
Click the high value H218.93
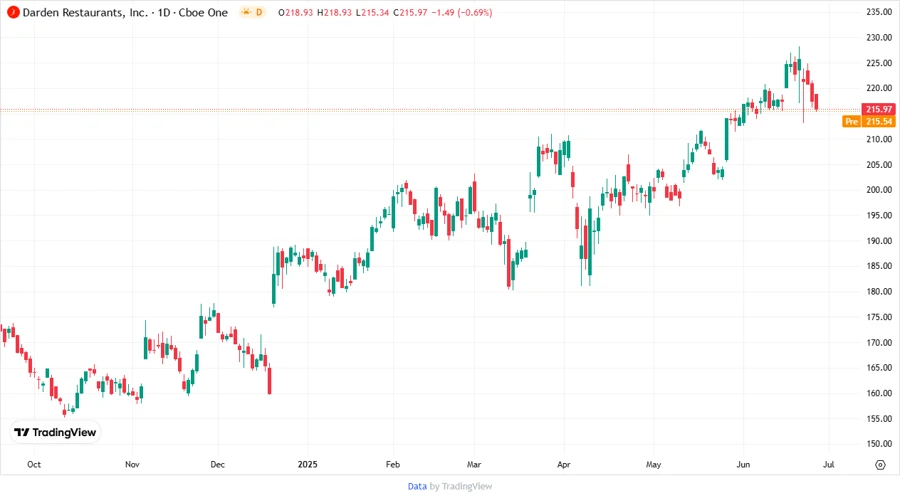click(x=334, y=13)
